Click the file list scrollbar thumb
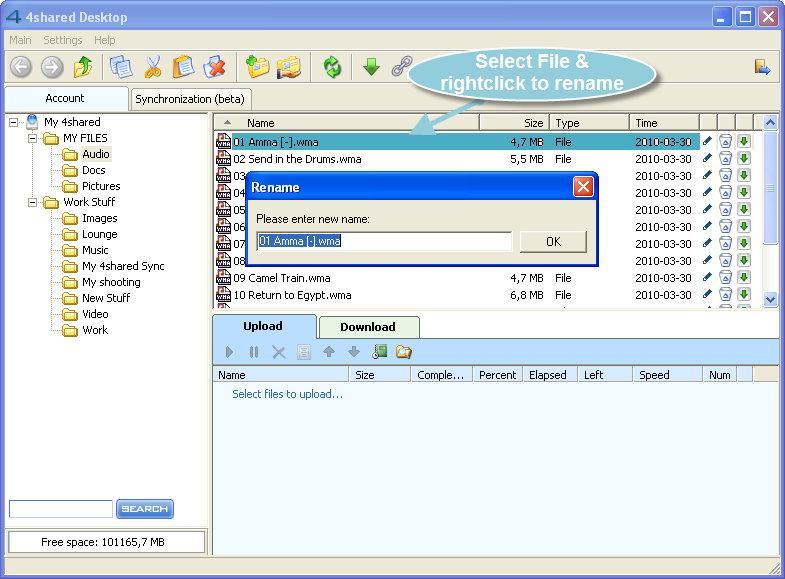This screenshot has width=785, height=579. [x=770, y=188]
